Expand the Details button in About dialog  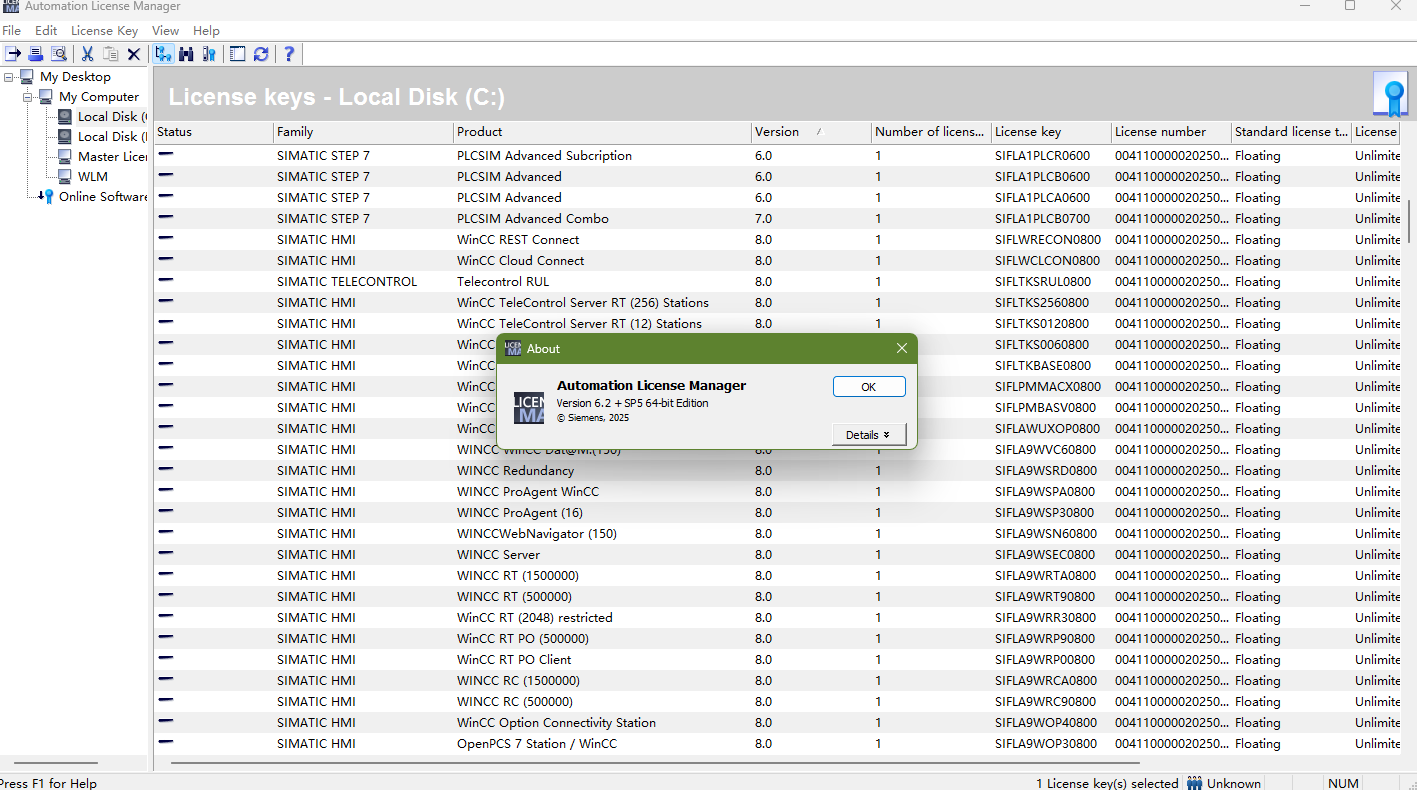coord(868,435)
